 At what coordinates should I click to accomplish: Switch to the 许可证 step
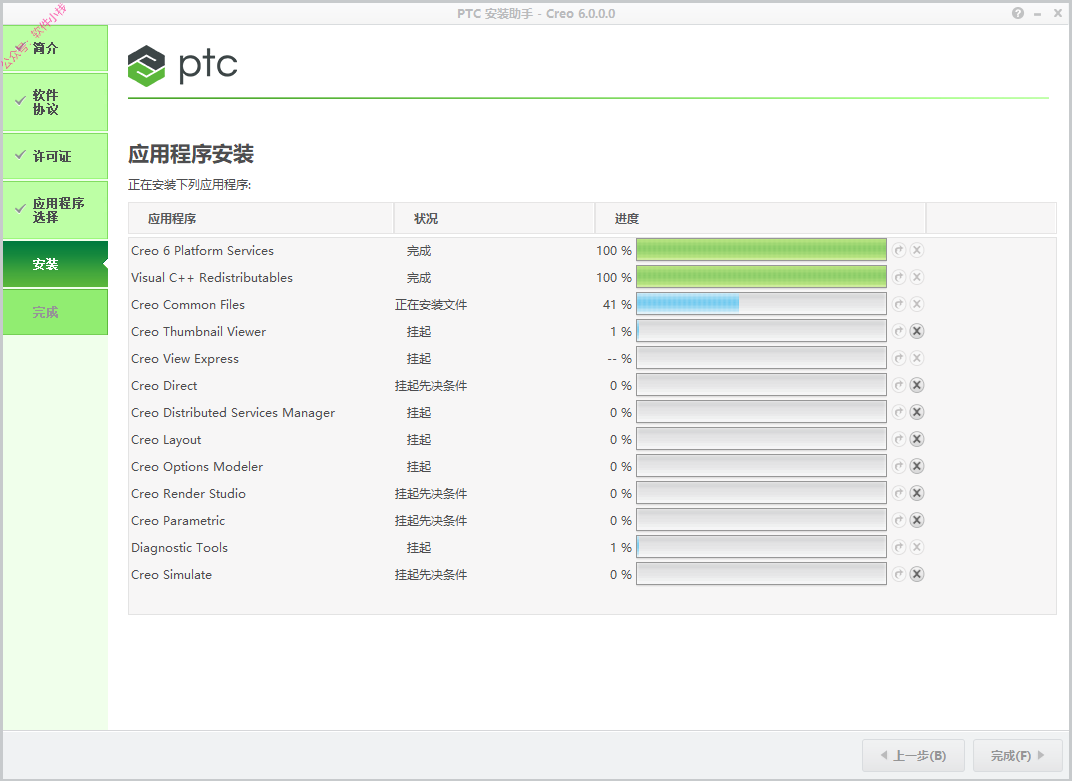point(55,156)
